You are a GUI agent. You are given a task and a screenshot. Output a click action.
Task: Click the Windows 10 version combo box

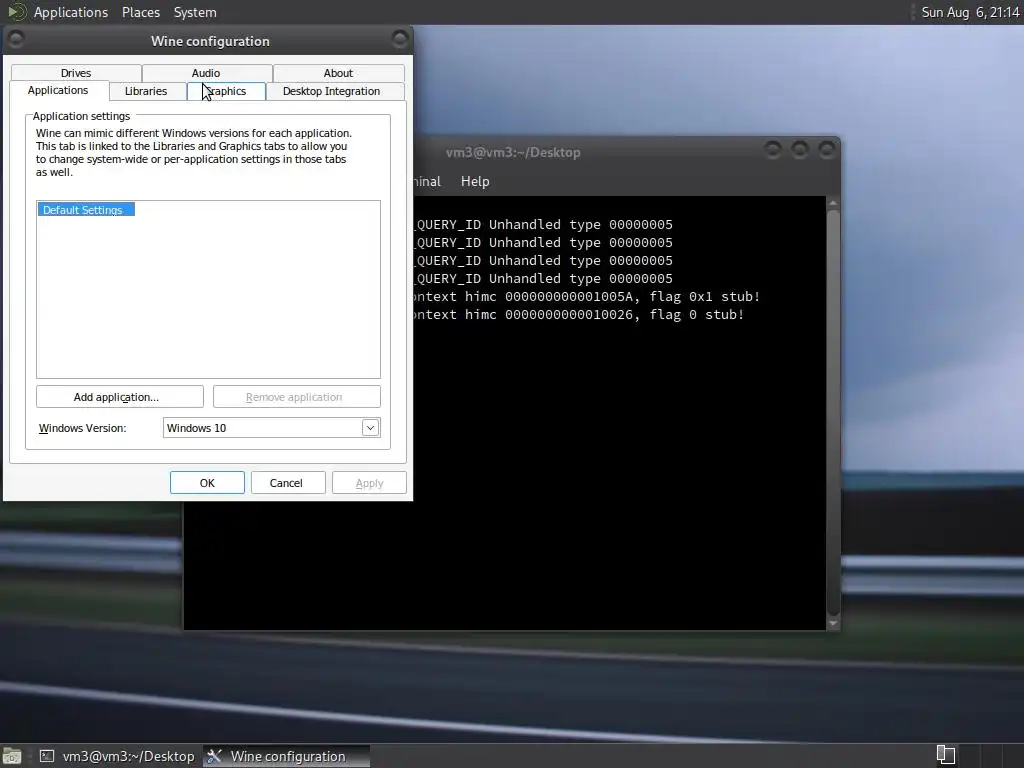272,428
